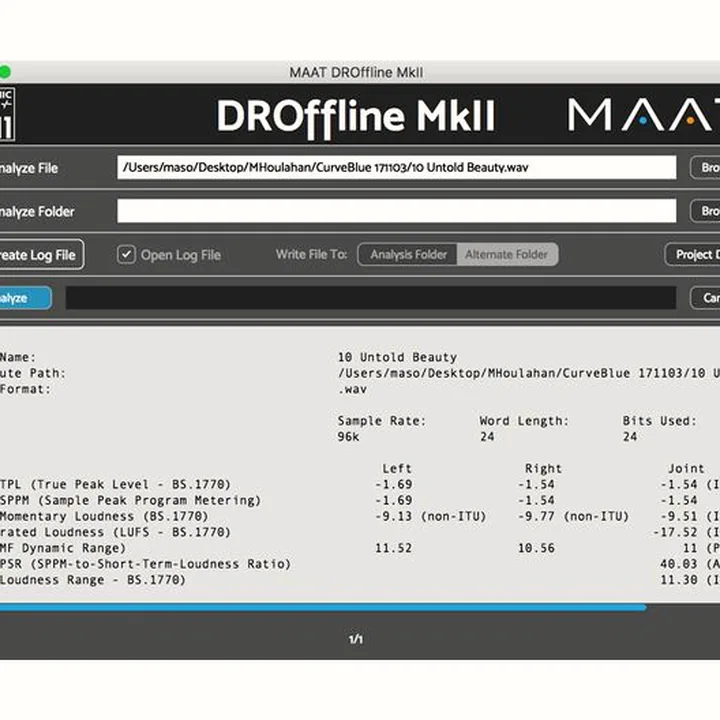Click the 'MAAT DROffline MkII' window title bar
Viewport: 720px width, 720px height.
pyautogui.click(x=356, y=72)
